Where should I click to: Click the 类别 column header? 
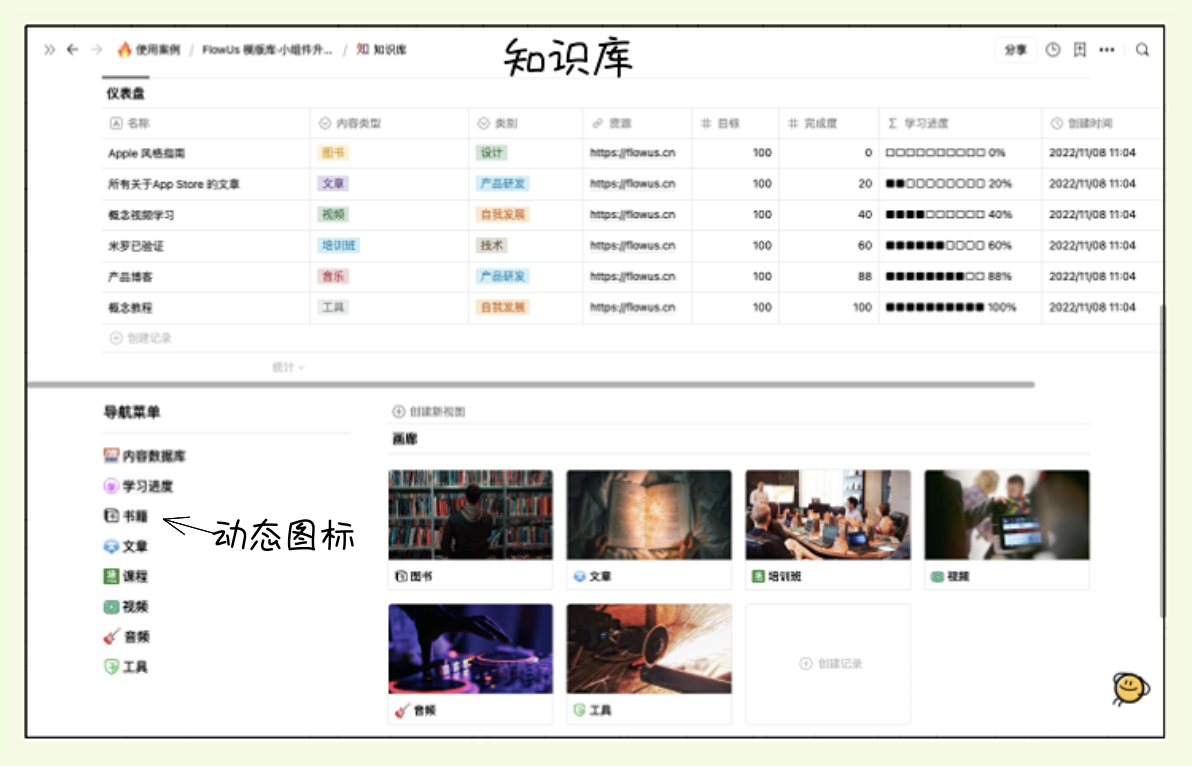click(525, 123)
